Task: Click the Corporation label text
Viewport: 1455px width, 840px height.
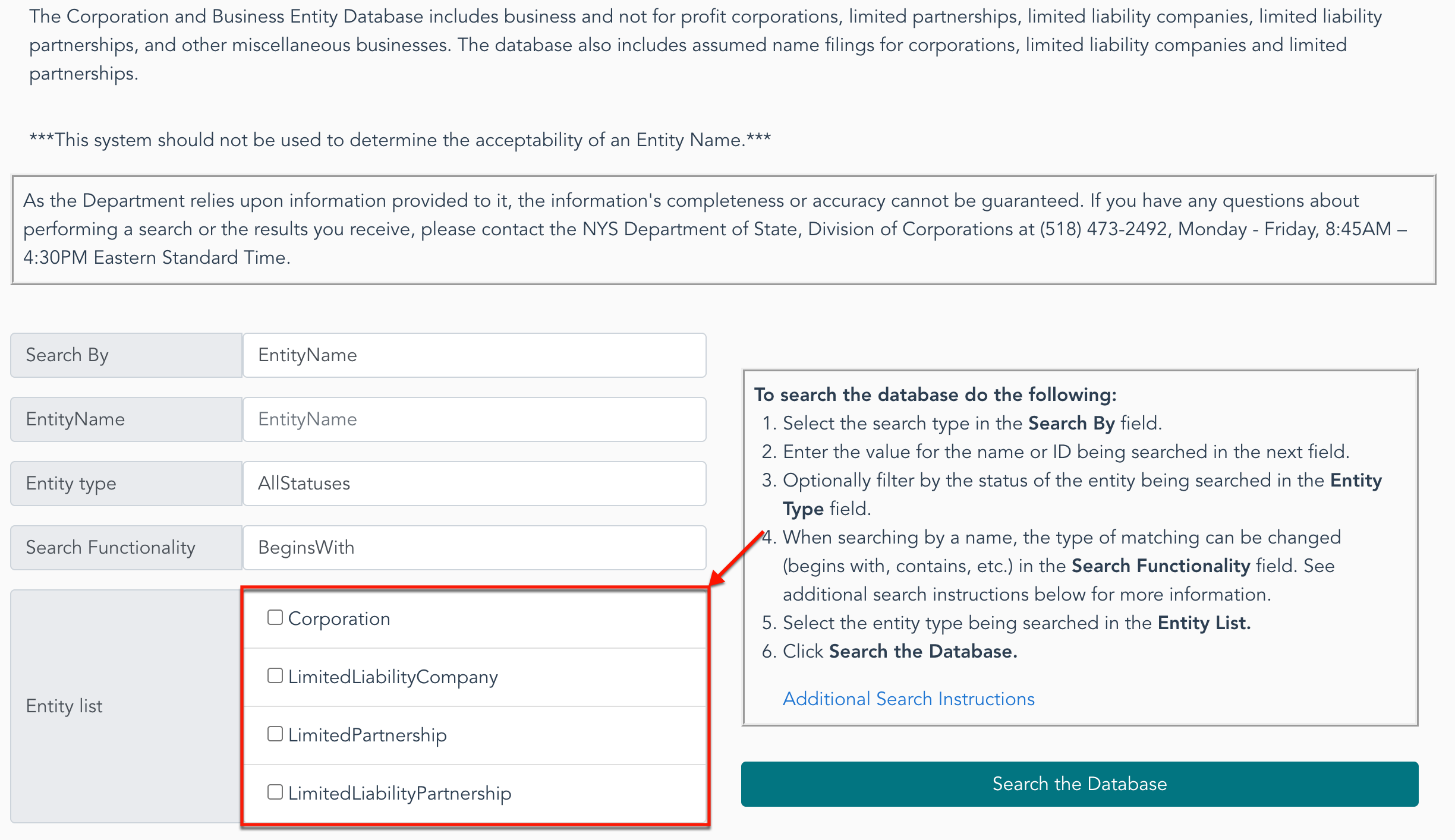Action: (339, 619)
